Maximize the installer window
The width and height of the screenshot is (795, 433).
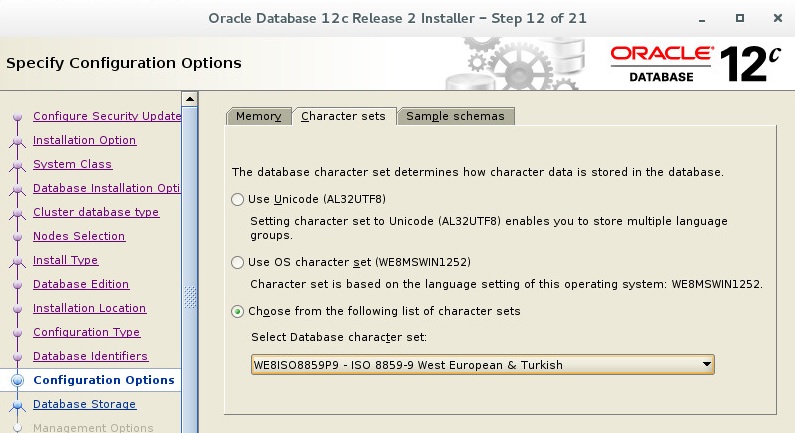[x=740, y=18]
